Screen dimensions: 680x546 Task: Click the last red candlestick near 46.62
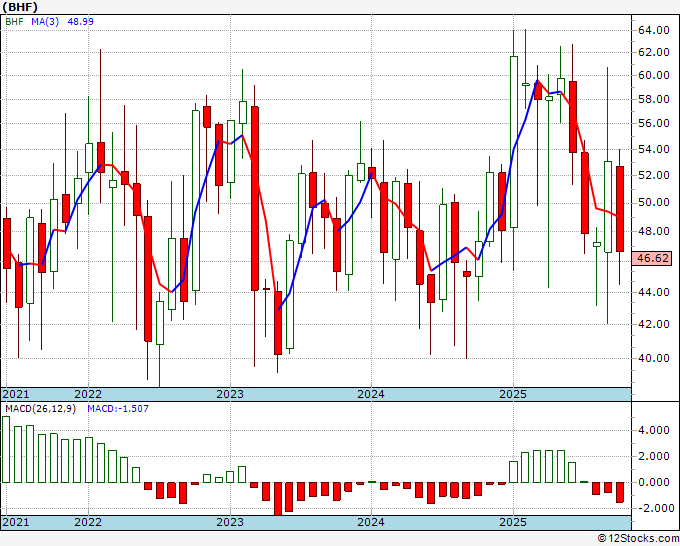[x=620, y=209]
